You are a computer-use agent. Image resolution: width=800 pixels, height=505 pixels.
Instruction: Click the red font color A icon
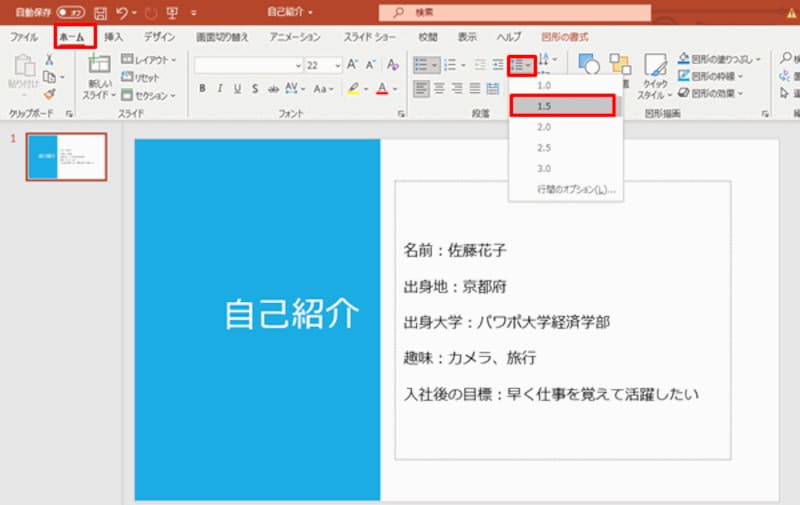tap(382, 89)
